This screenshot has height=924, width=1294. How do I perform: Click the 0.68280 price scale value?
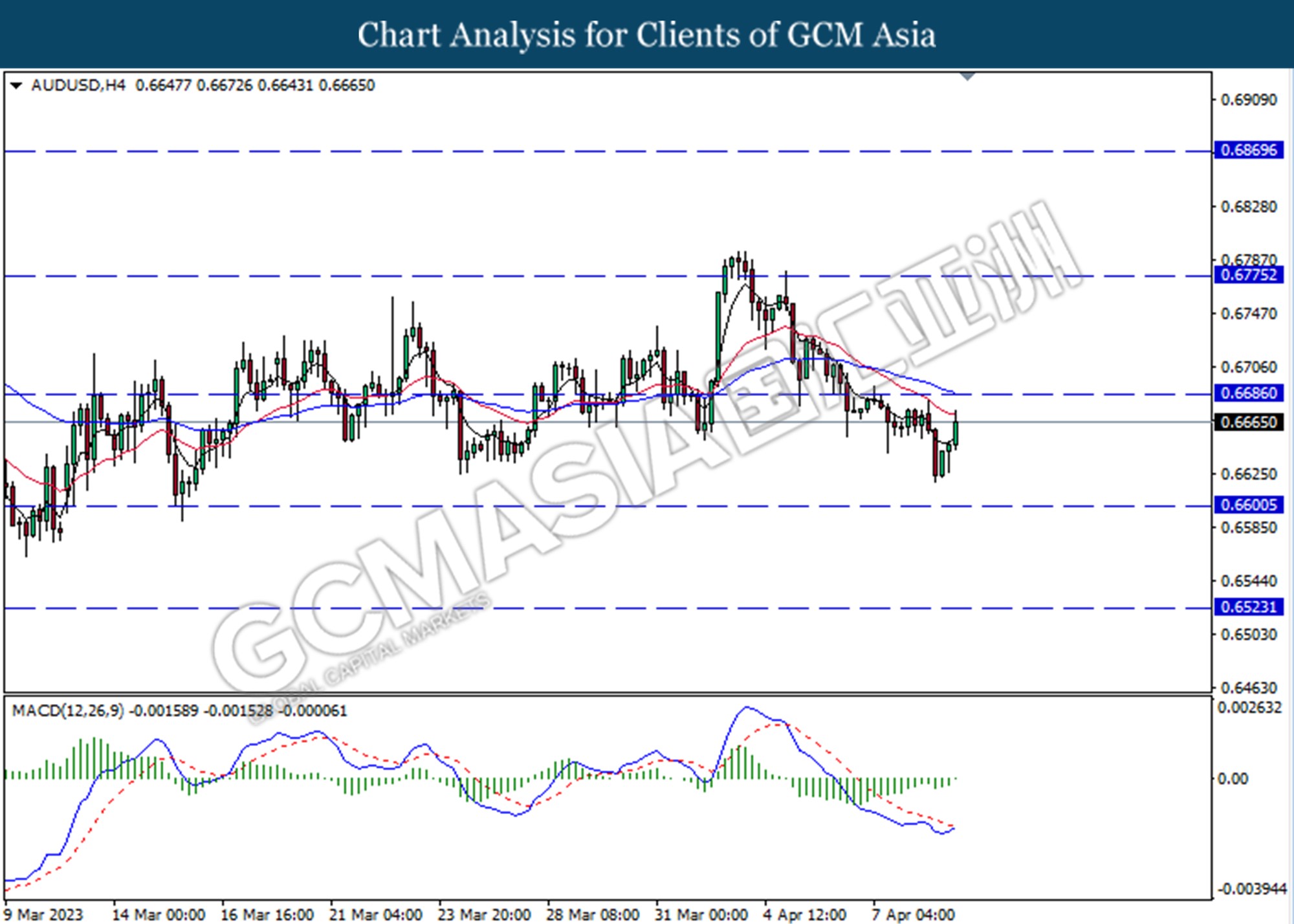tap(1249, 206)
